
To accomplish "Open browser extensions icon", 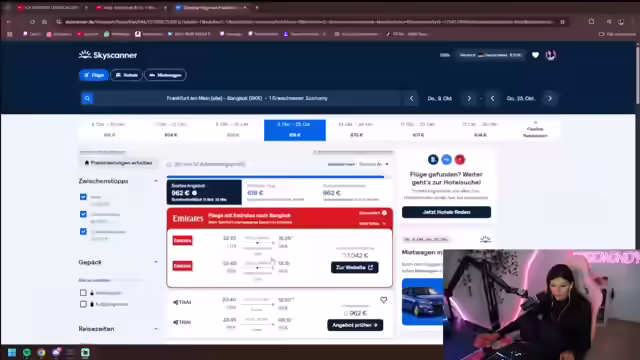I will click(x=591, y=22).
